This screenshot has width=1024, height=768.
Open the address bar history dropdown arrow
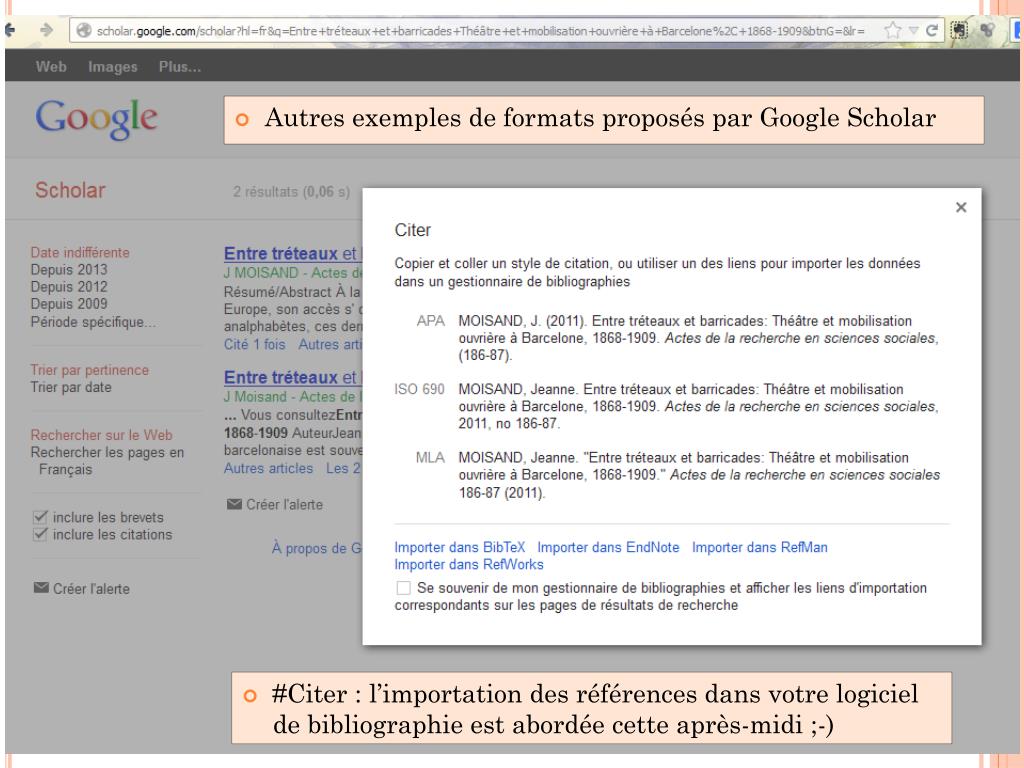[914, 31]
